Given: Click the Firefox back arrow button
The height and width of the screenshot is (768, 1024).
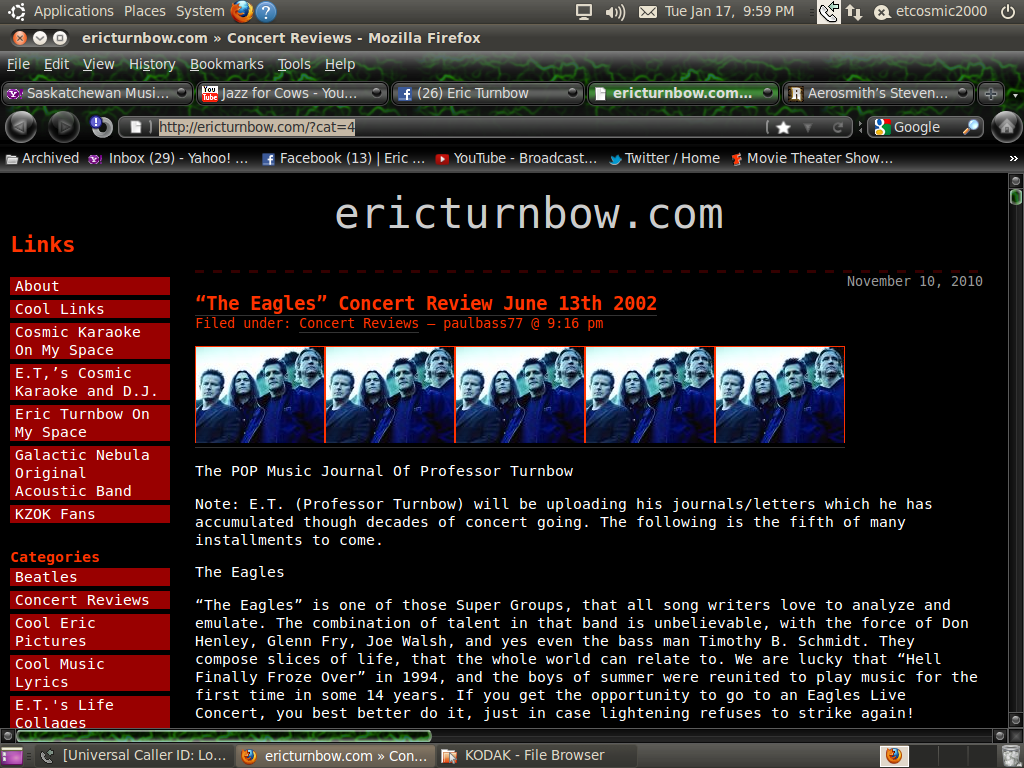Looking at the screenshot, I should [x=21, y=127].
